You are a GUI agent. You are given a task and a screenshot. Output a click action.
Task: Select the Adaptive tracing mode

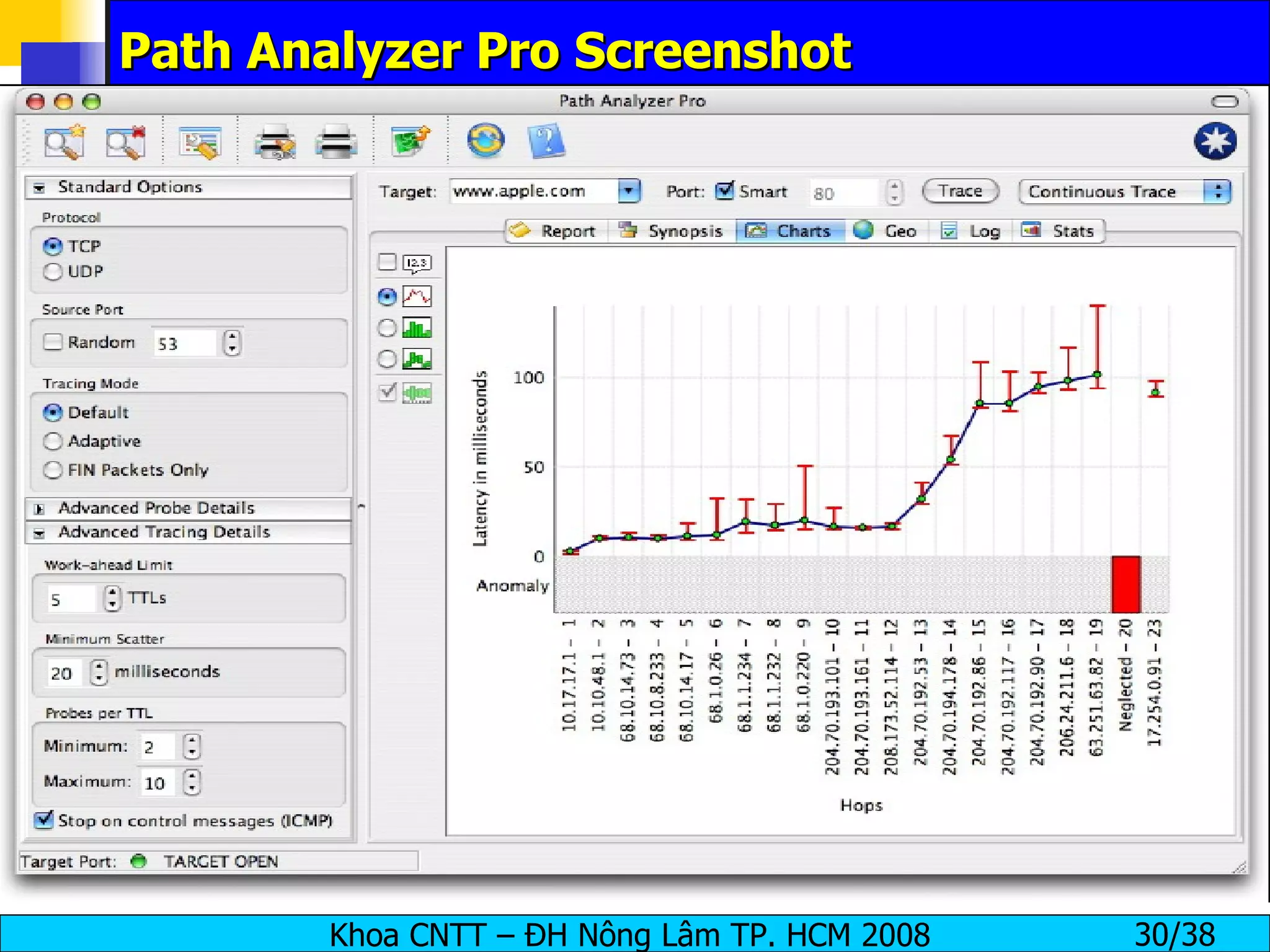(x=53, y=441)
